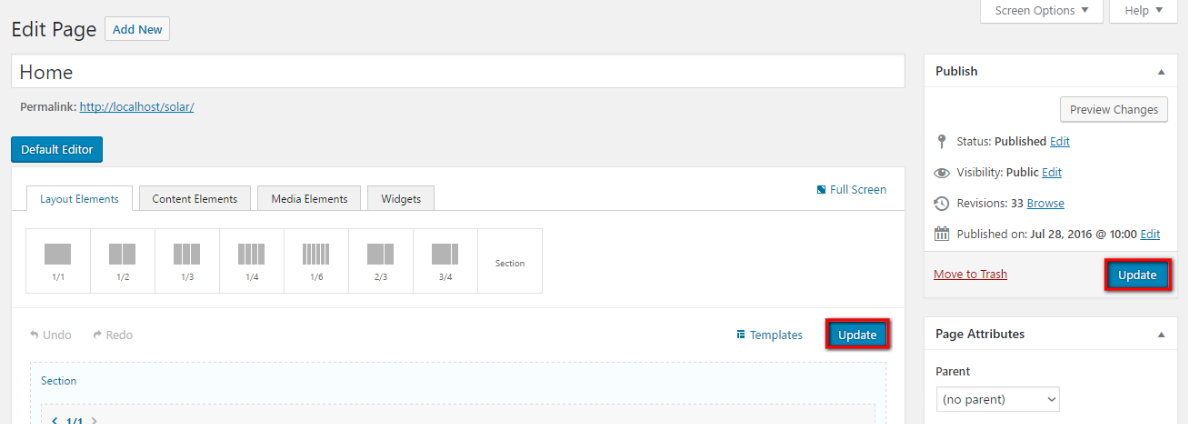The width and height of the screenshot is (1188, 424).
Task: Open the Templates menu
Action: click(x=769, y=335)
